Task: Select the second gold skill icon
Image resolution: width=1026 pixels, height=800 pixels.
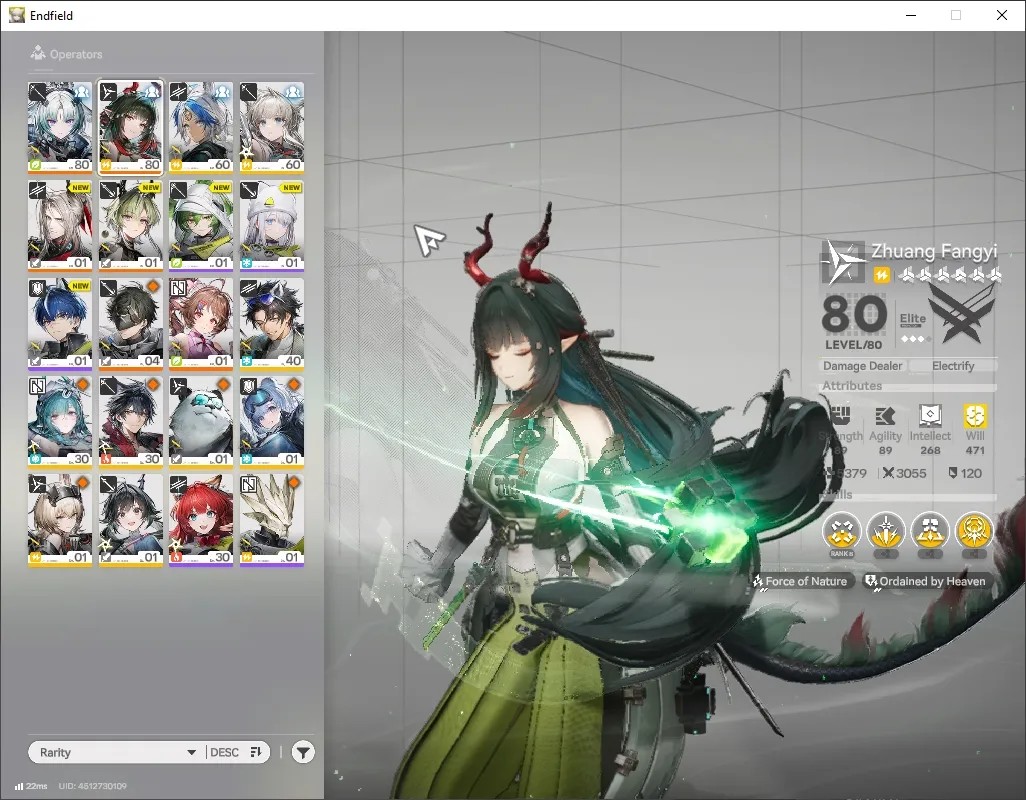Action: [x=885, y=531]
